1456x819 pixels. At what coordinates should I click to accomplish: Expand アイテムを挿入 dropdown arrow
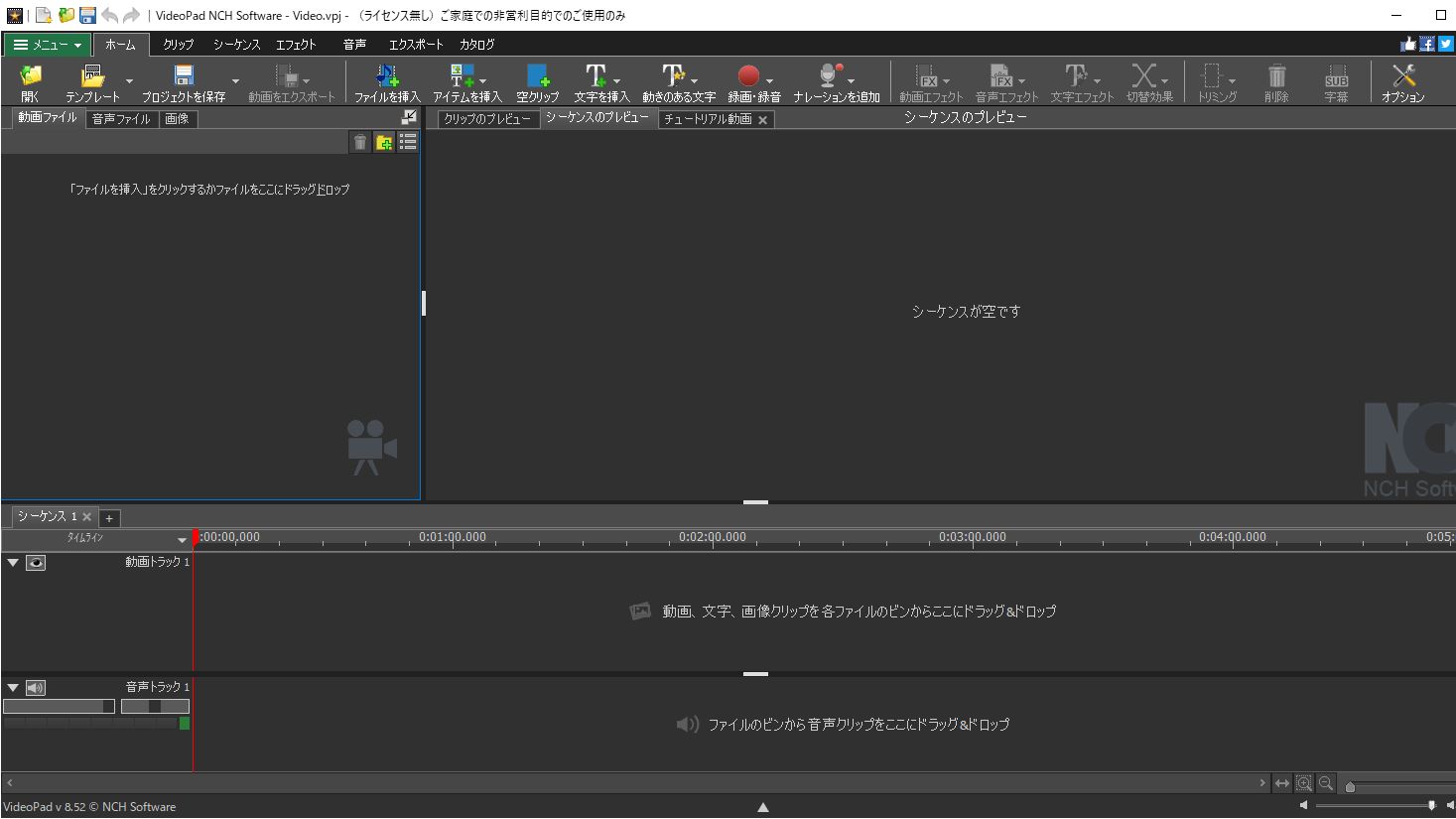483,81
